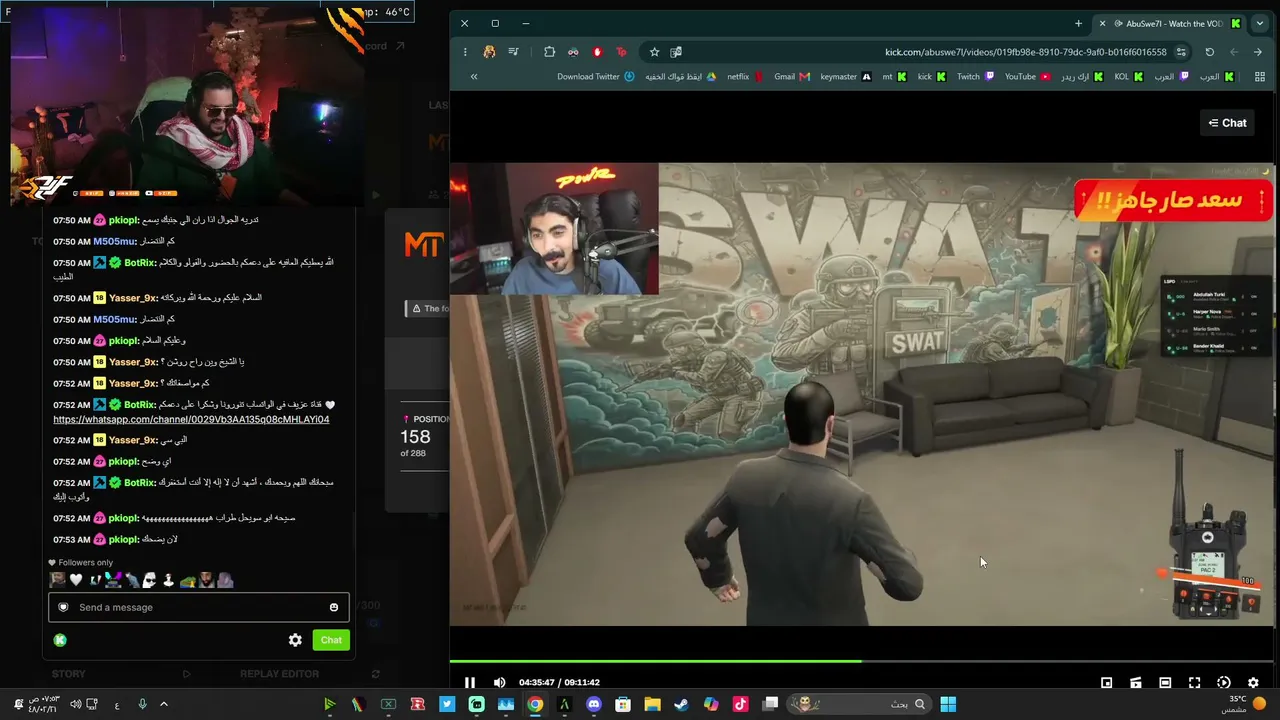
Task: Open the KOL bookmark
Action: click(x=1128, y=77)
